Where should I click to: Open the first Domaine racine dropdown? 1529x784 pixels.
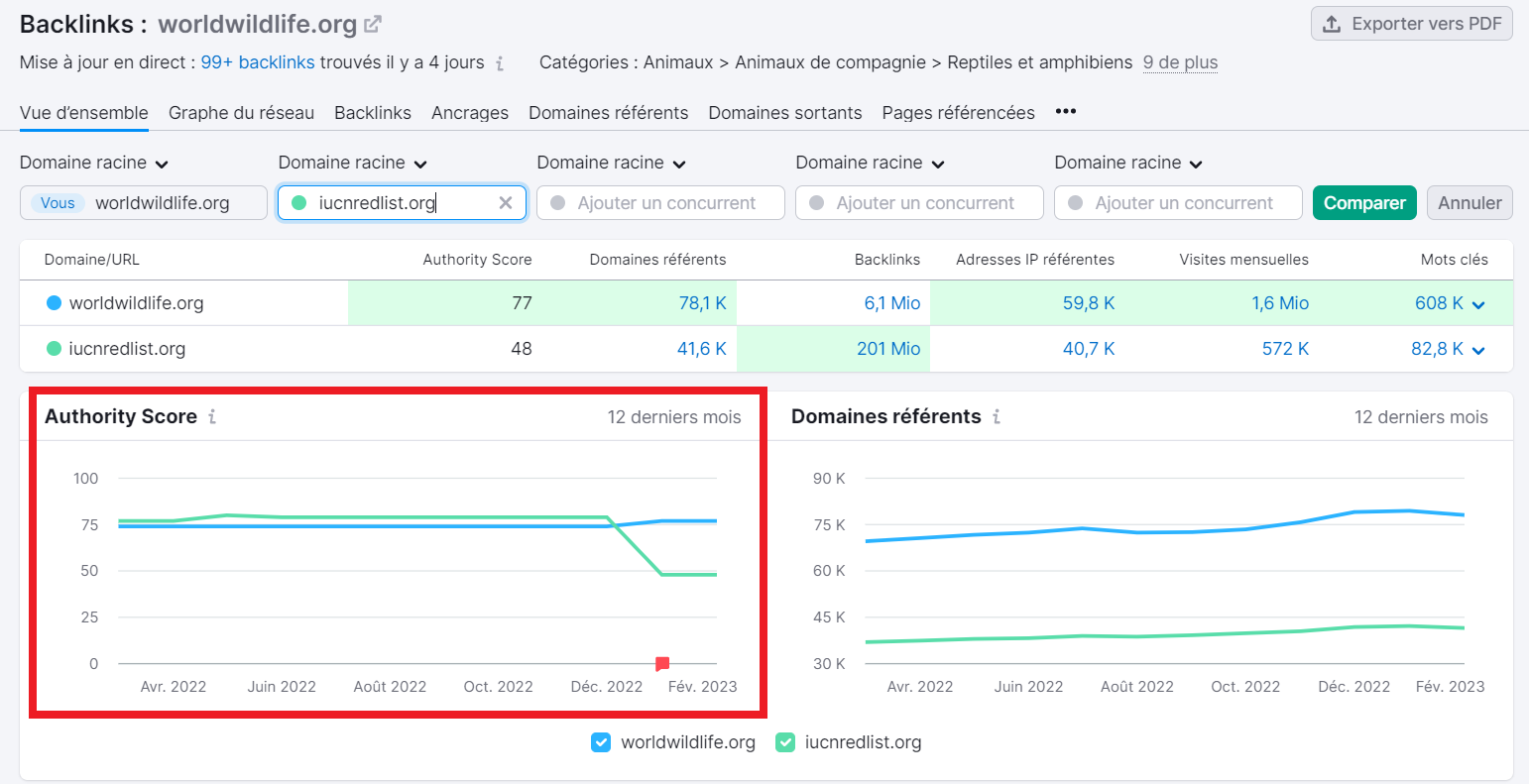(94, 163)
